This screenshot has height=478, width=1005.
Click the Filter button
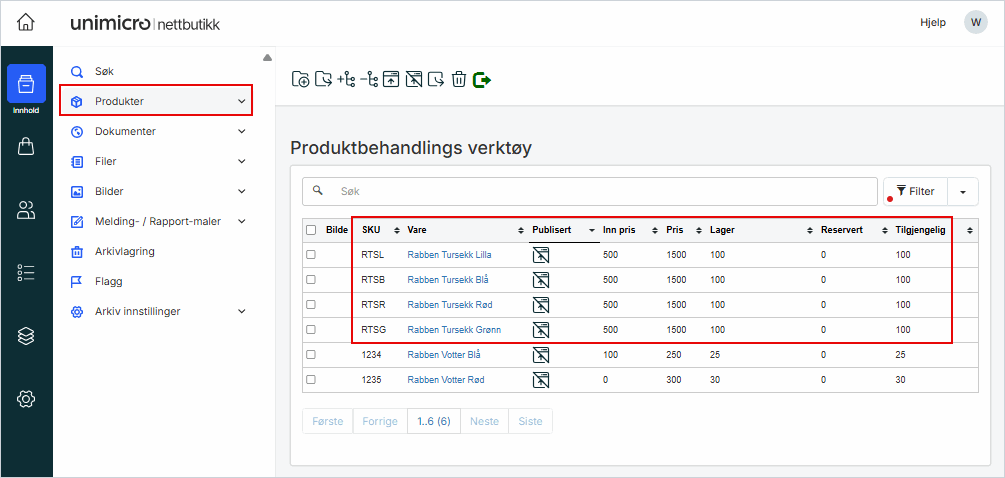point(915,192)
